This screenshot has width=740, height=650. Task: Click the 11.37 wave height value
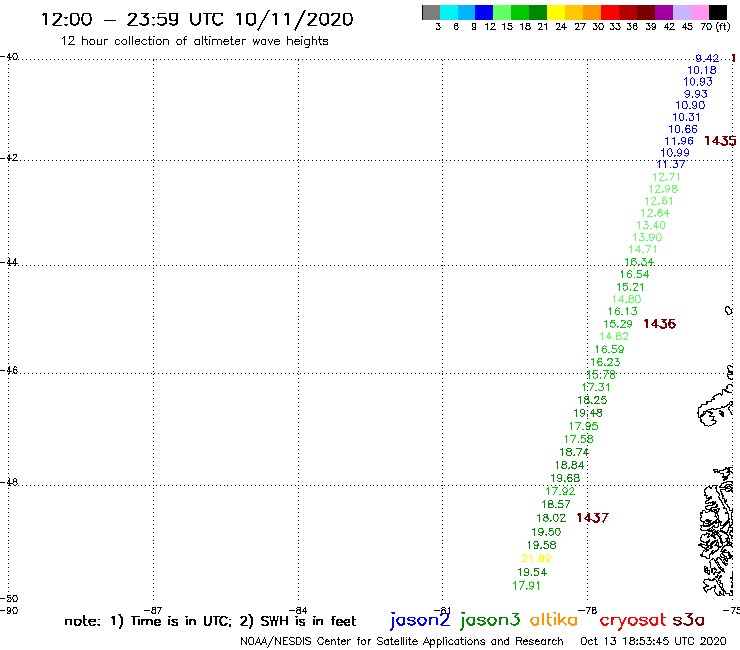[671, 164]
